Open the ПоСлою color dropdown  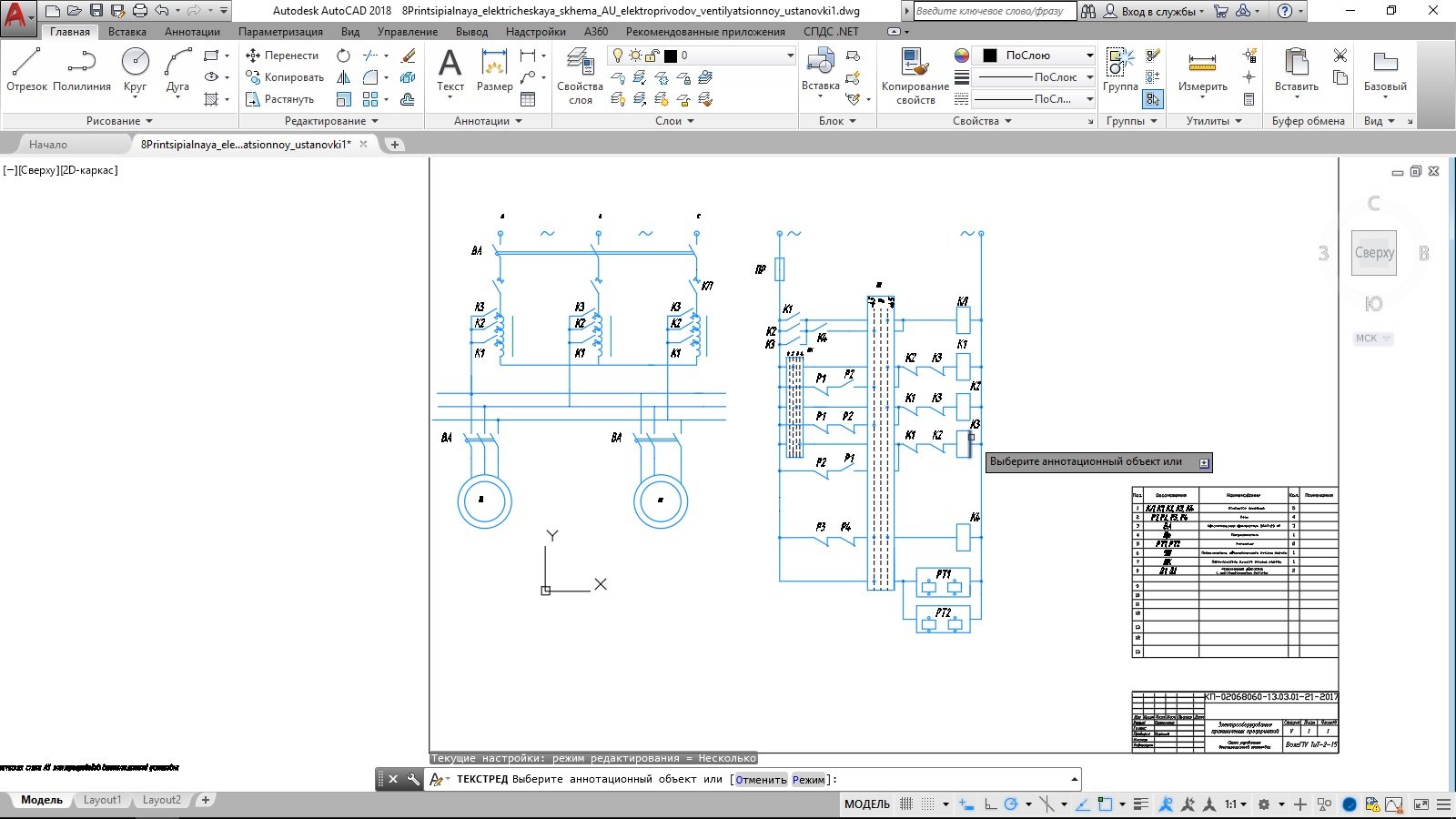tap(1035, 56)
